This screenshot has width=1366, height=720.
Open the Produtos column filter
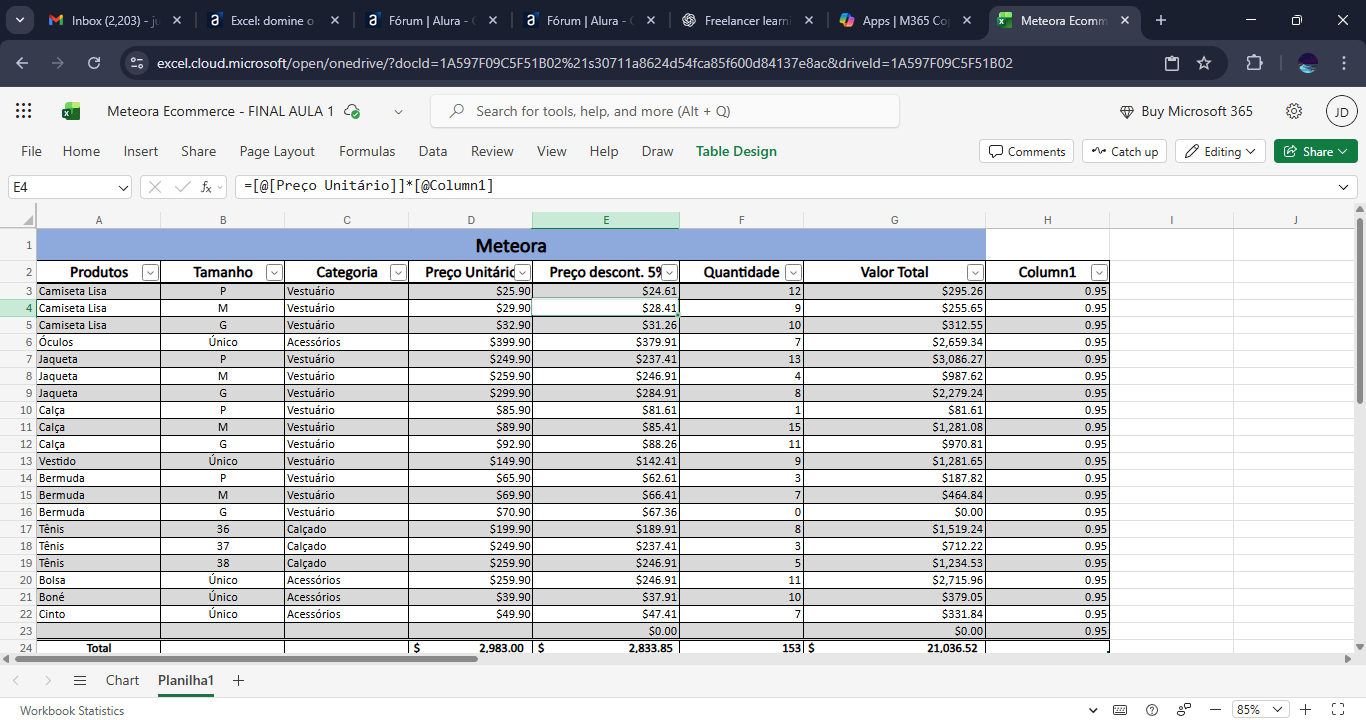click(150, 272)
